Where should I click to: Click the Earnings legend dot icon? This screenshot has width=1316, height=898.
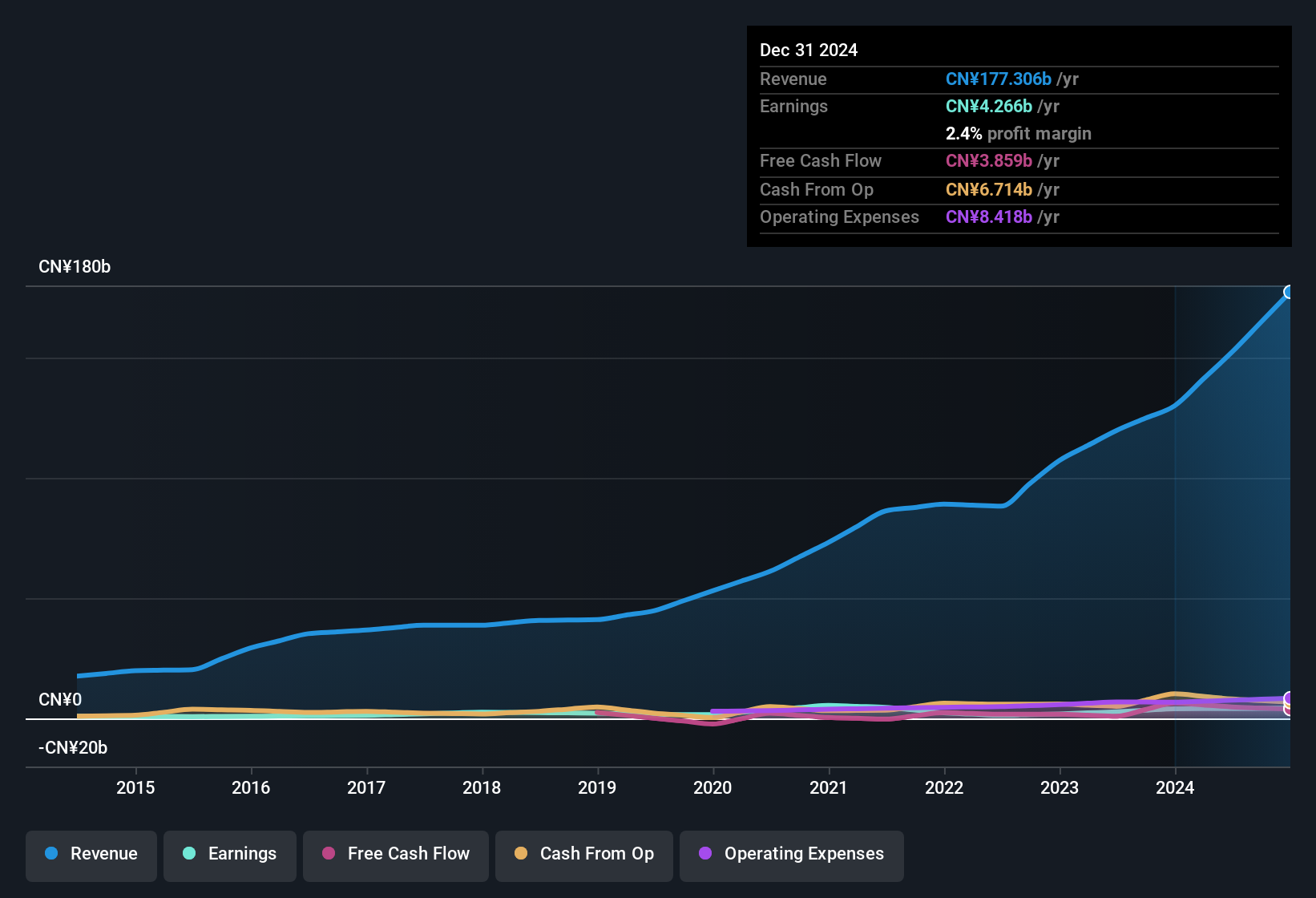[x=189, y=854]
